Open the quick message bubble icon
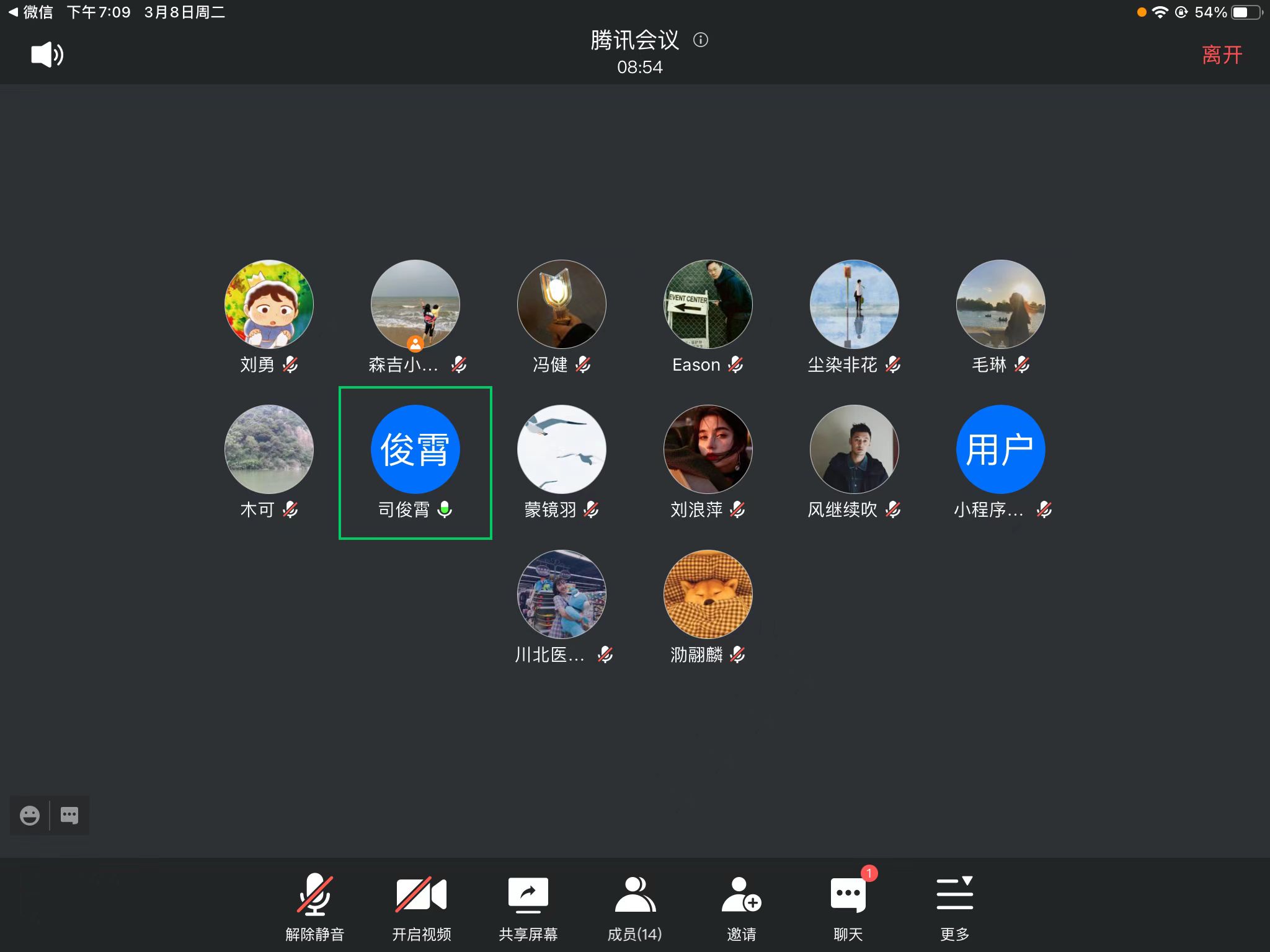 point(69,815)
